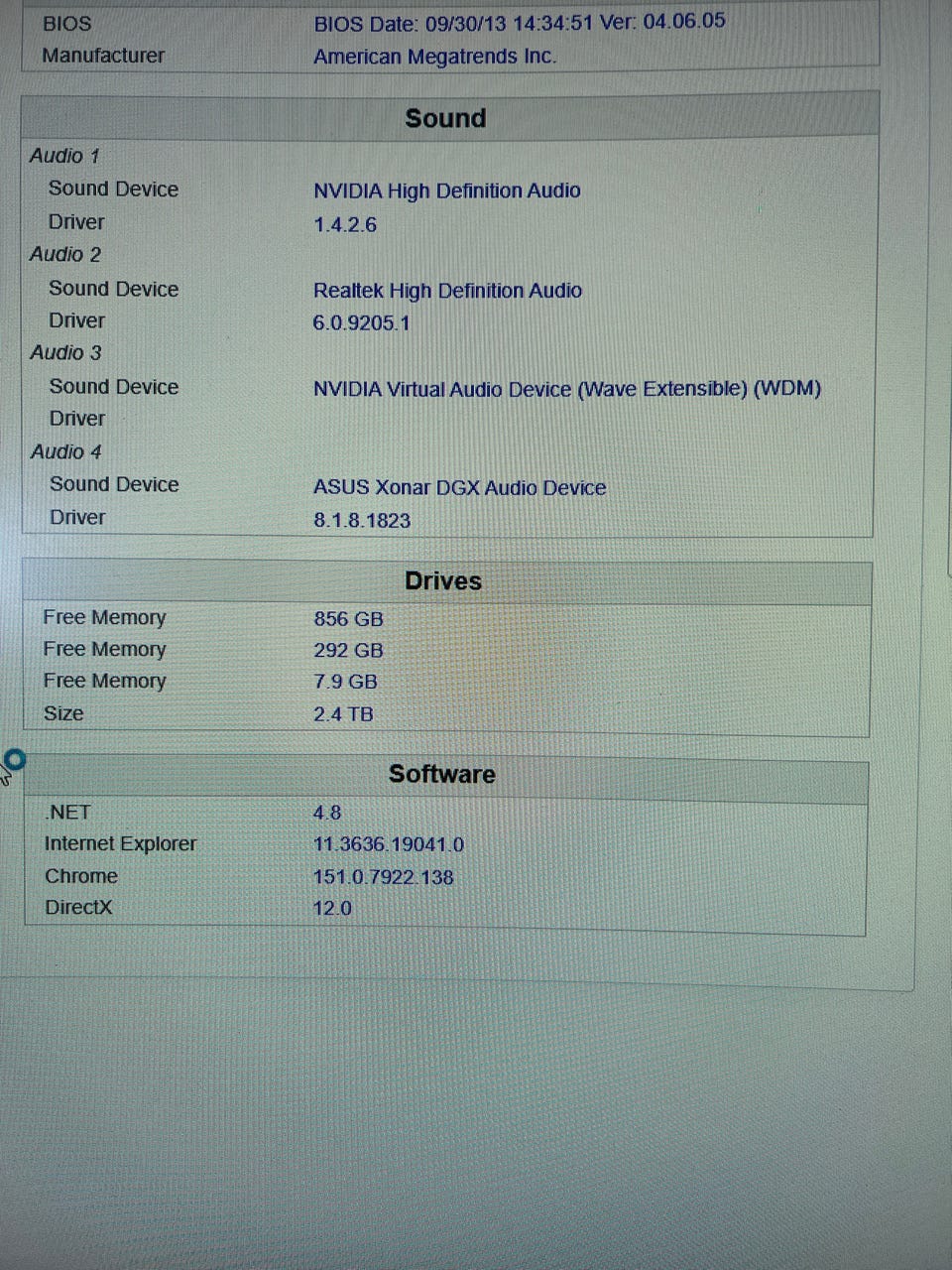Click driver version 1.4.2.6
Screen dimensions: 952x1270
coord(345,224)
